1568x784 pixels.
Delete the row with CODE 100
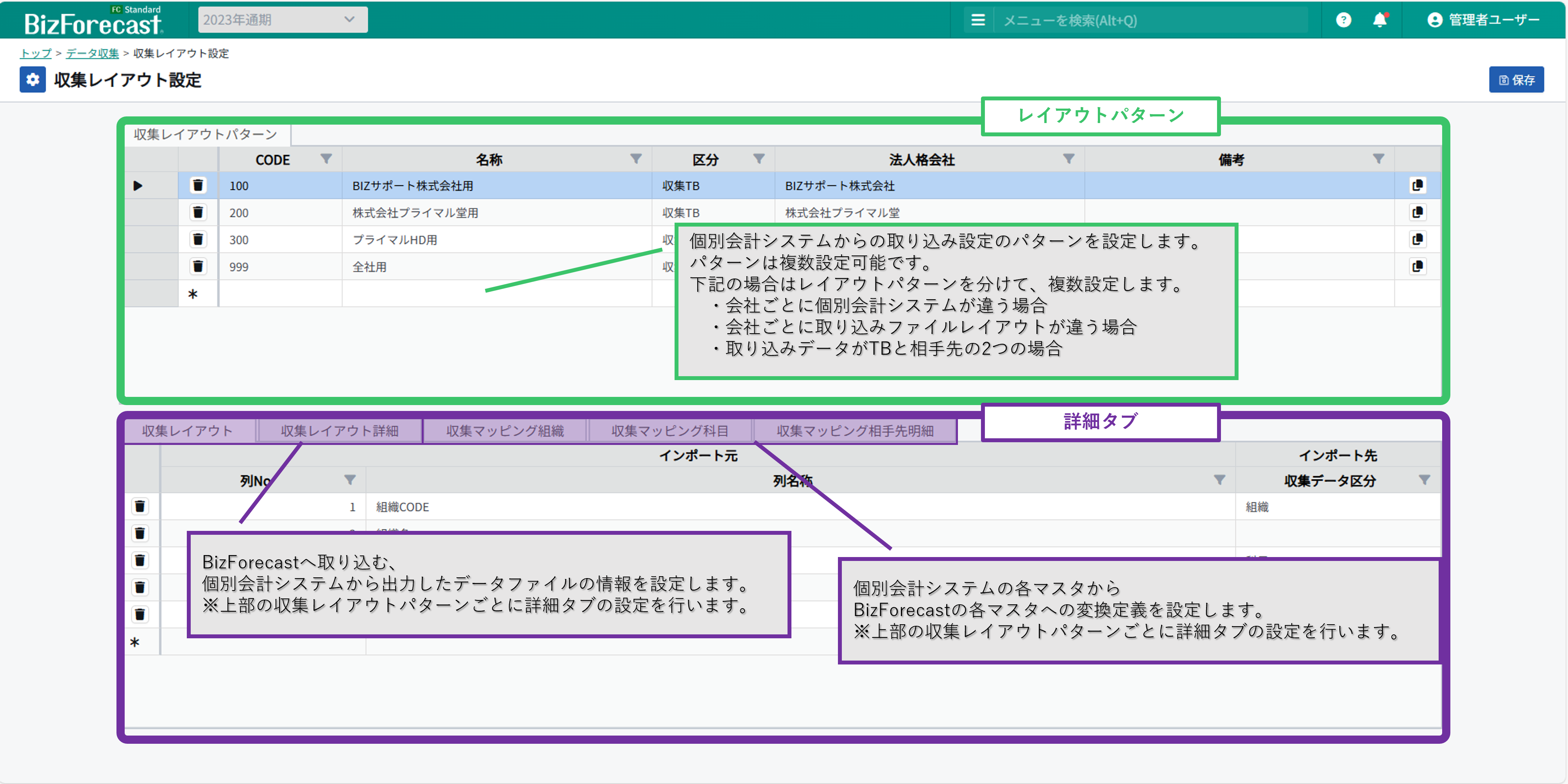[x=198, y=186]
